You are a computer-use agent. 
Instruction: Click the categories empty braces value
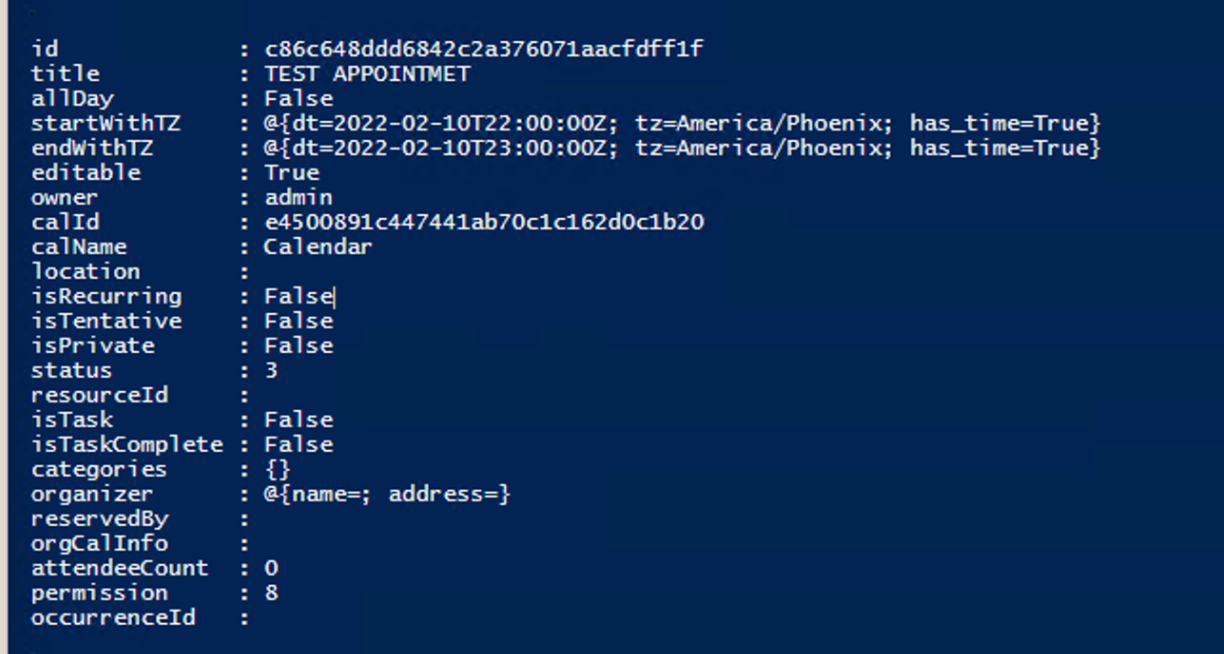[x=278, y=470]
